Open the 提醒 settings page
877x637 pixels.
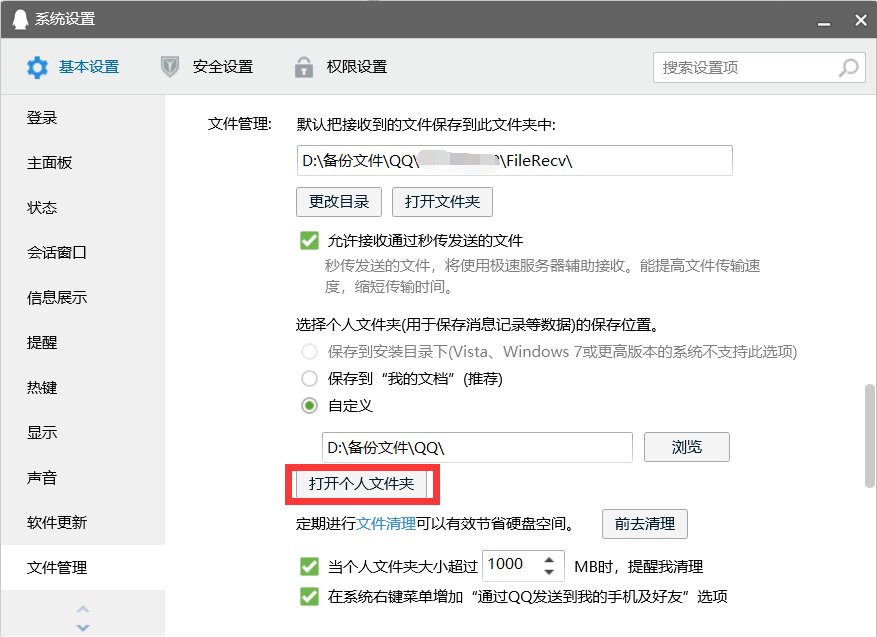click(x=41, y=342)
